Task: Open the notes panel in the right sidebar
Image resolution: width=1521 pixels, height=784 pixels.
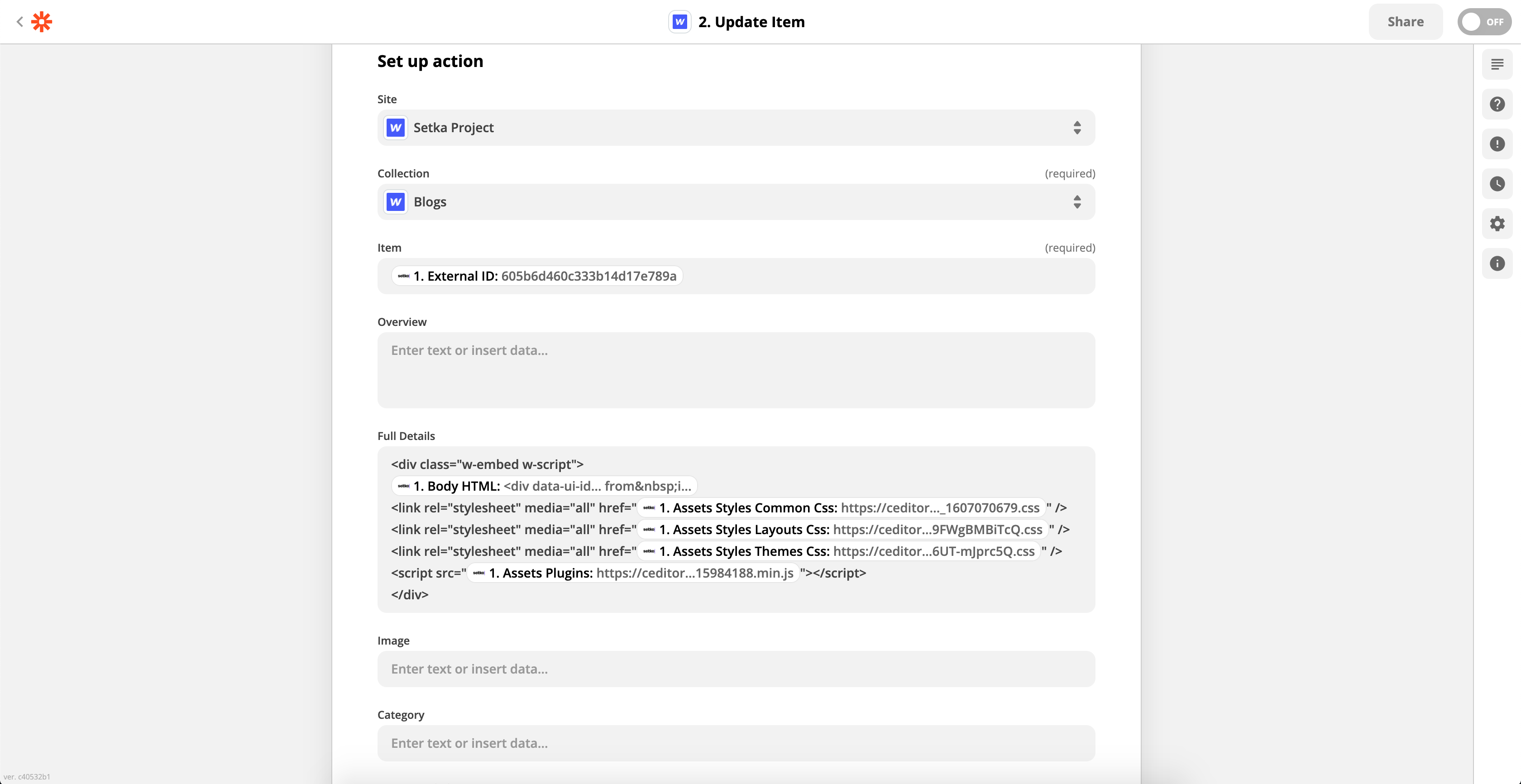Action: 1497,64
